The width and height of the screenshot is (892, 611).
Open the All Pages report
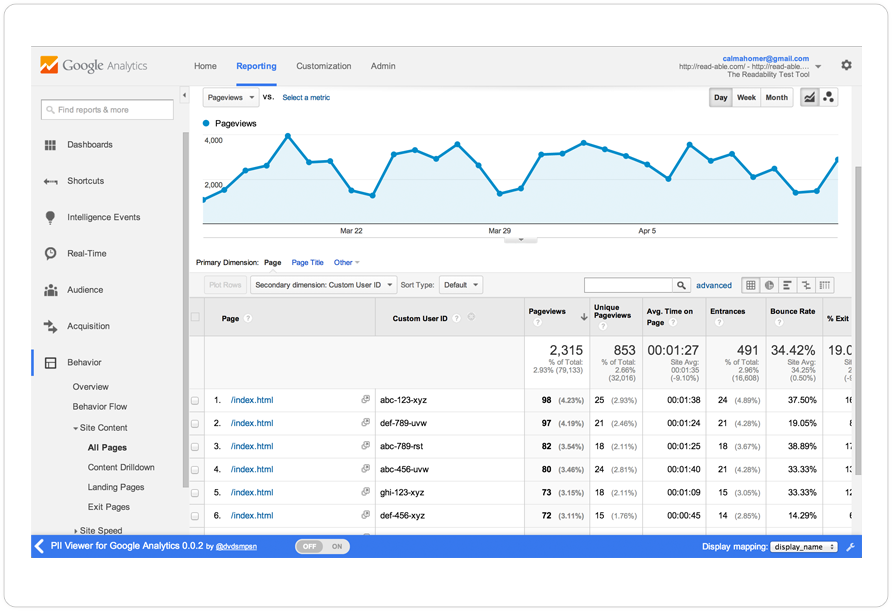pos(107,448)
